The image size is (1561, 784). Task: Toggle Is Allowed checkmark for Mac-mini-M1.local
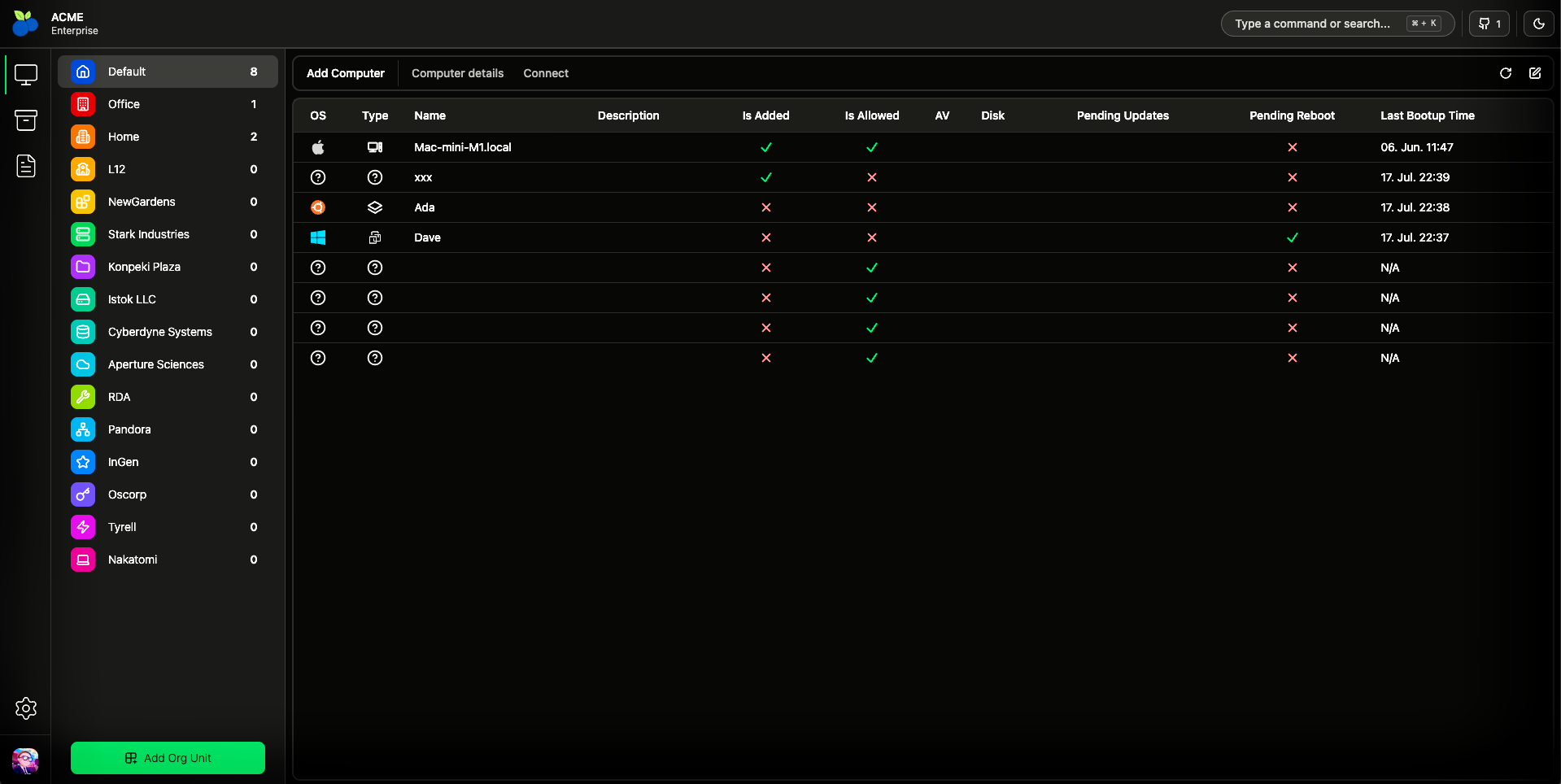point(871,147)
